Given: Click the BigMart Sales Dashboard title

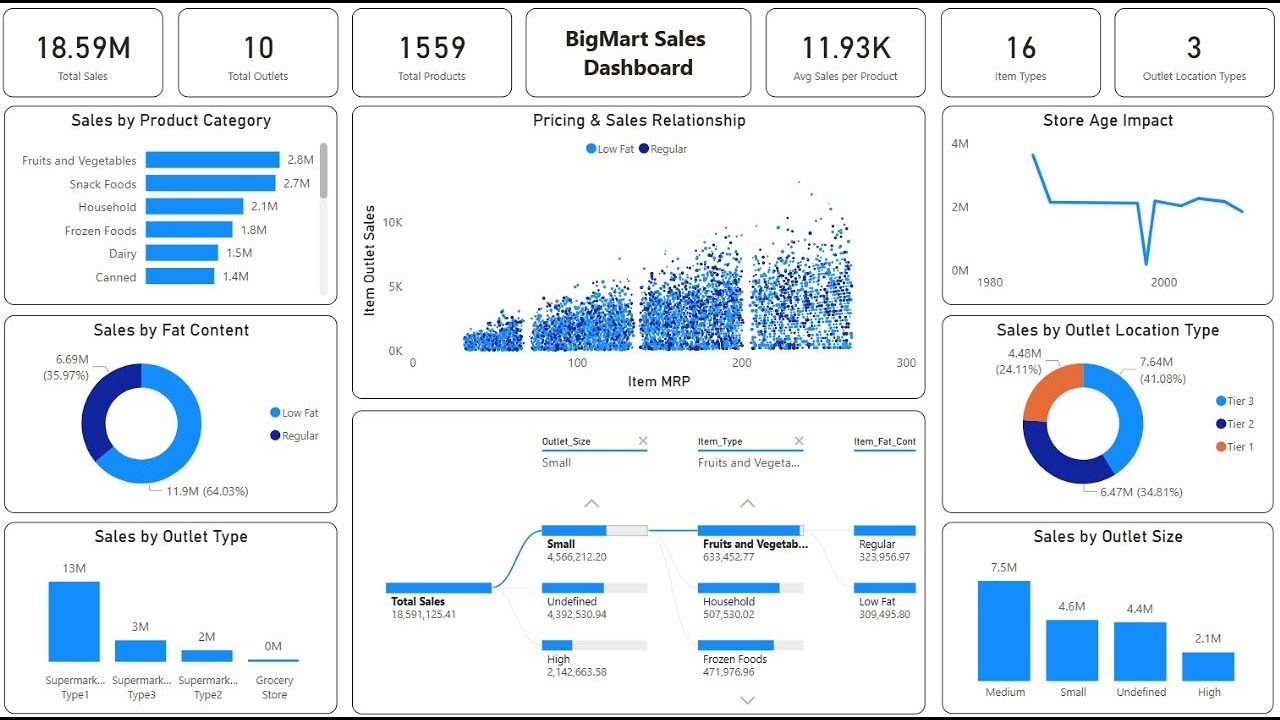Looking at the screenshot, I should [x=638, y=53].
